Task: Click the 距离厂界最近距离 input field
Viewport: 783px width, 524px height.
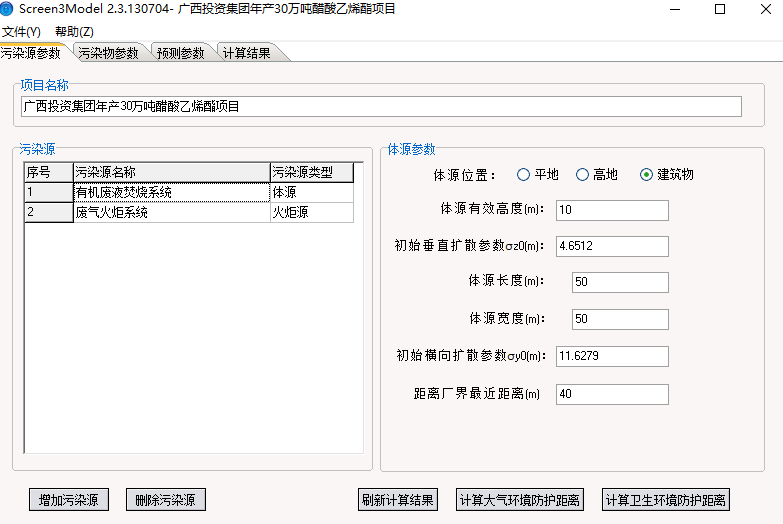Action: 612,394
